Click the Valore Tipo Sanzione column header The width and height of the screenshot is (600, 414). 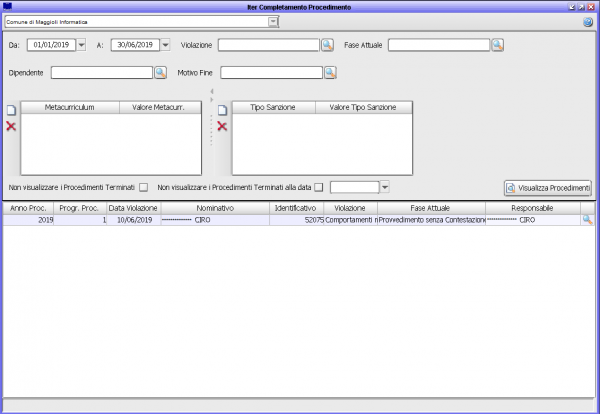(x=364, y=108)
